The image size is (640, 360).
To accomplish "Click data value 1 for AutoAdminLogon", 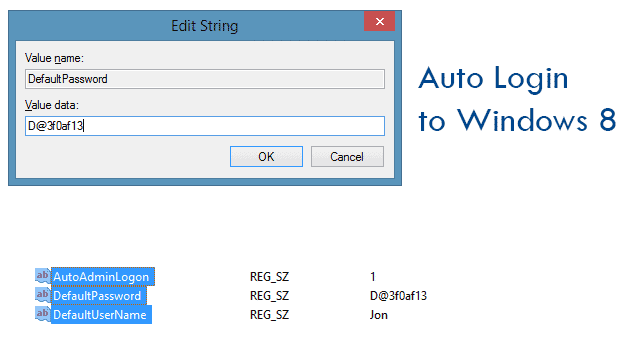I will click(x=373, y=277).
